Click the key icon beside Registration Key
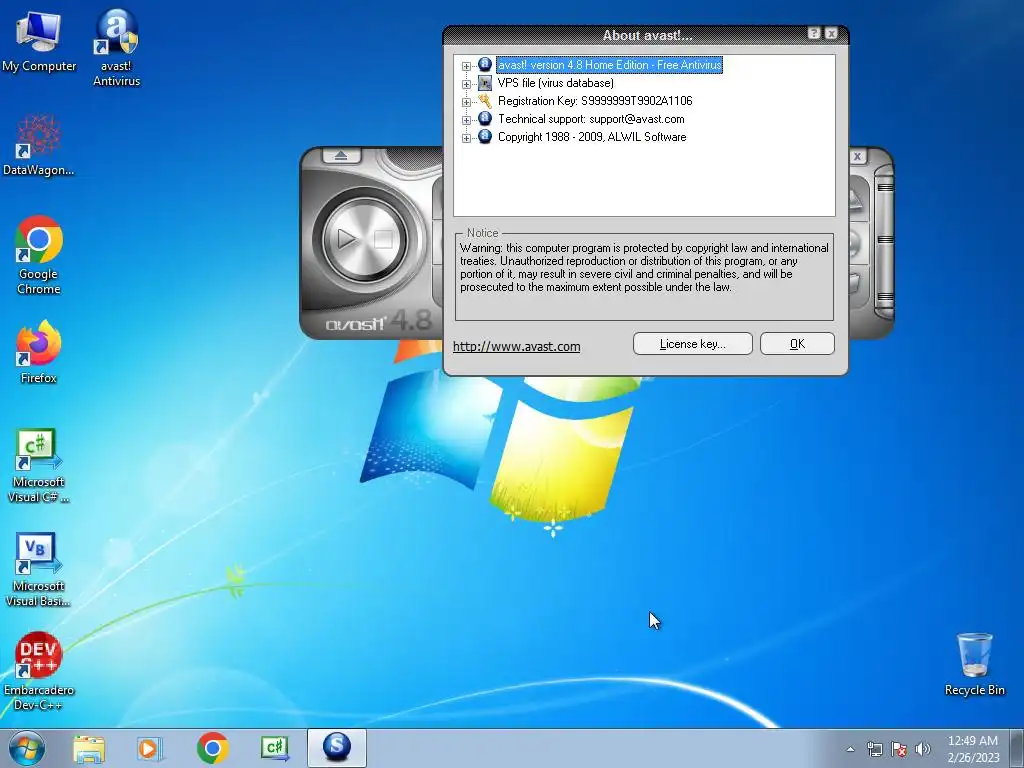The height and width of the screenshot is (768, 1024). pyautogui.click(x=485, y=101)
